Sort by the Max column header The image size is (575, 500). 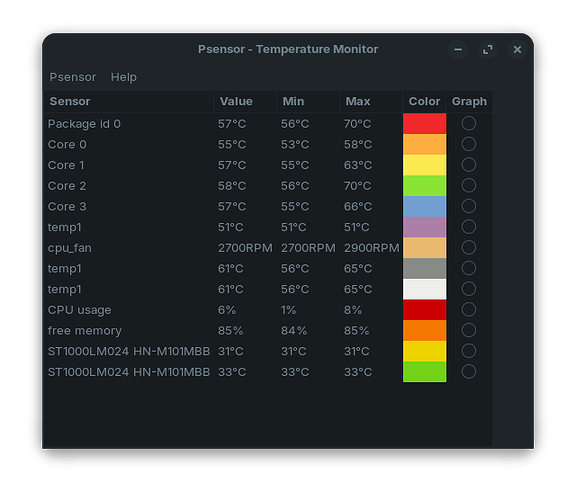371,101
